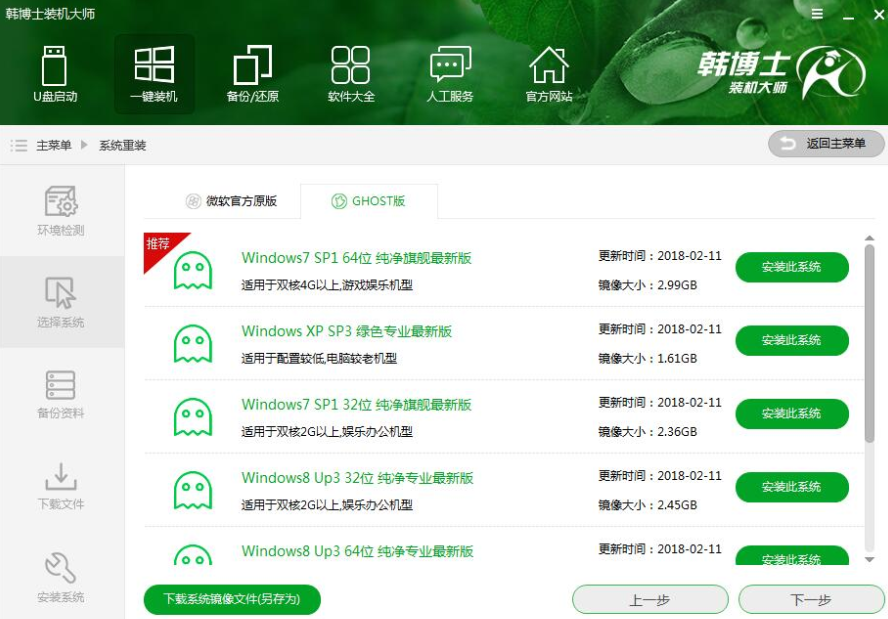This screenshot has width=888, height=619.
Task: Click the ghost icon for Windows8 Up3 64位
Action: (x=193, y=554)
